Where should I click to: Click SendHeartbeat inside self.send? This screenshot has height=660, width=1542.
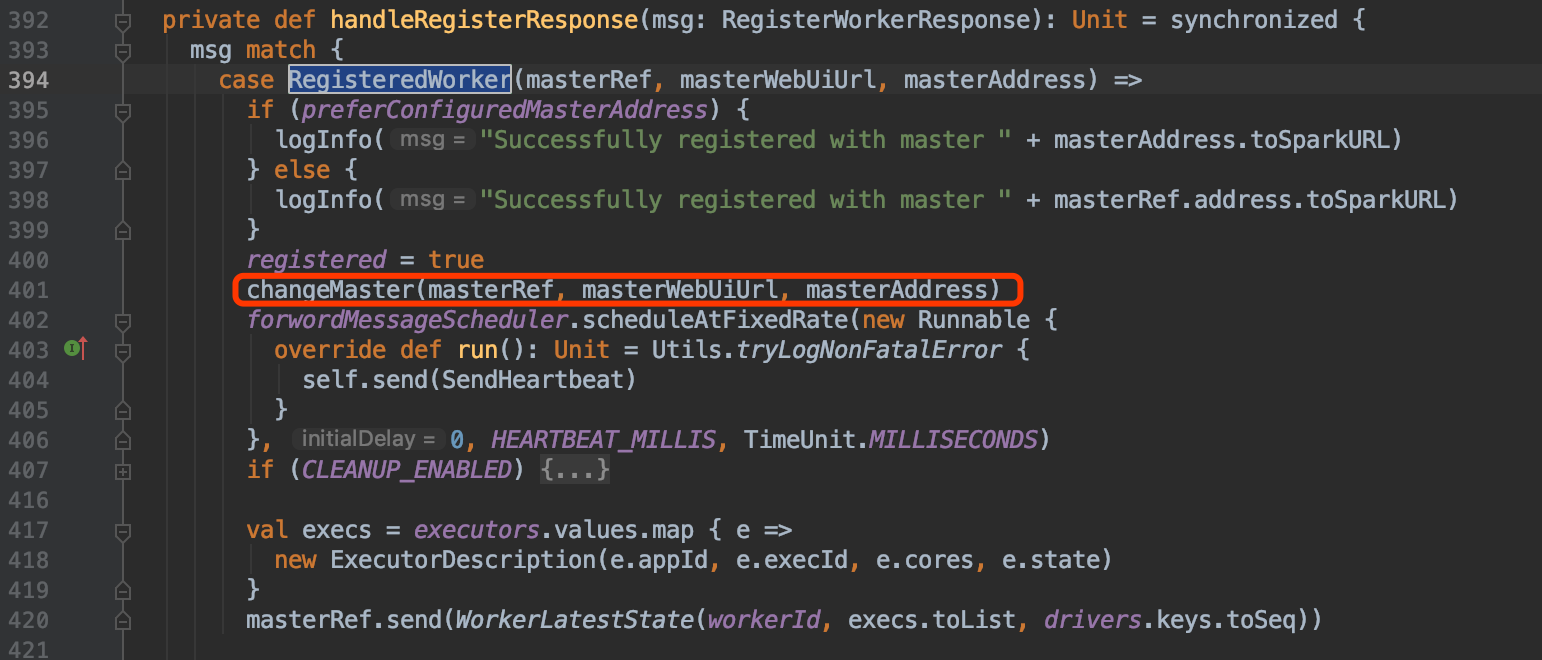(533, 380)
